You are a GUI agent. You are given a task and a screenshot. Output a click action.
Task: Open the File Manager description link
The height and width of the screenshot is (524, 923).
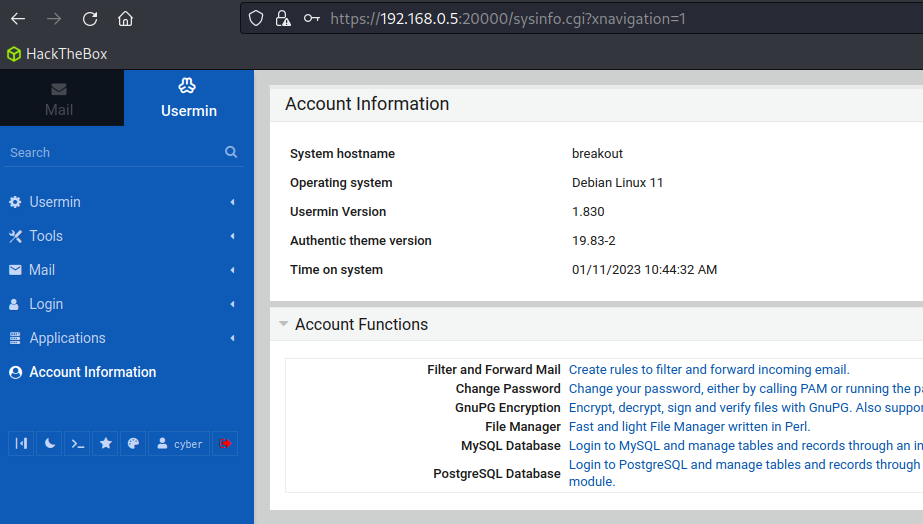(689, 426)
